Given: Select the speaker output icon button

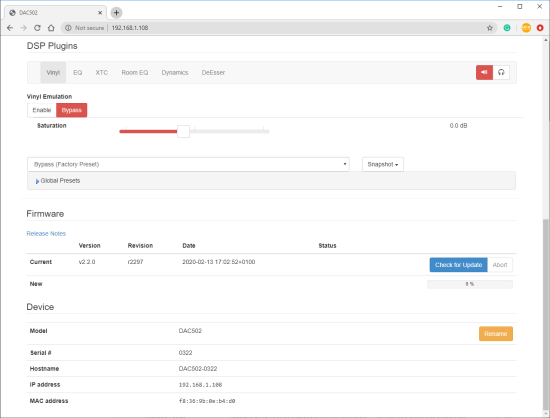Looking at the screenshot, I should pyautogui.click(x=484, y=72).
